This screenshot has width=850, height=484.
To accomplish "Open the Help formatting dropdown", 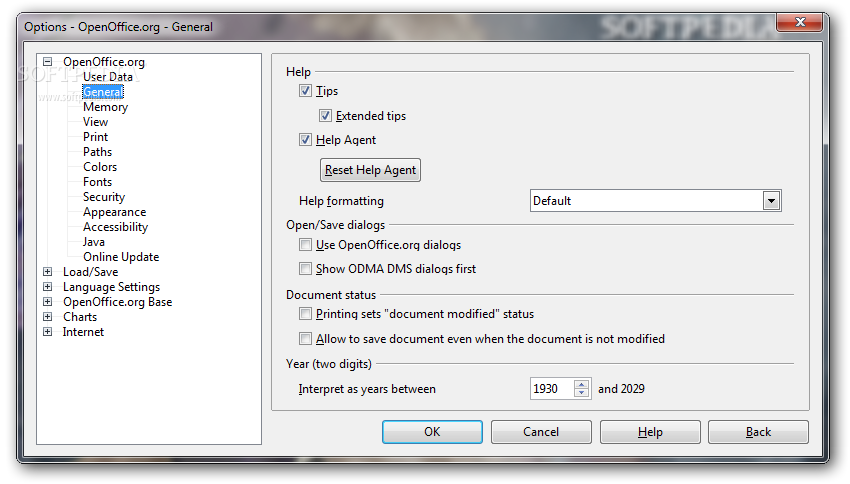I will 771,201.
